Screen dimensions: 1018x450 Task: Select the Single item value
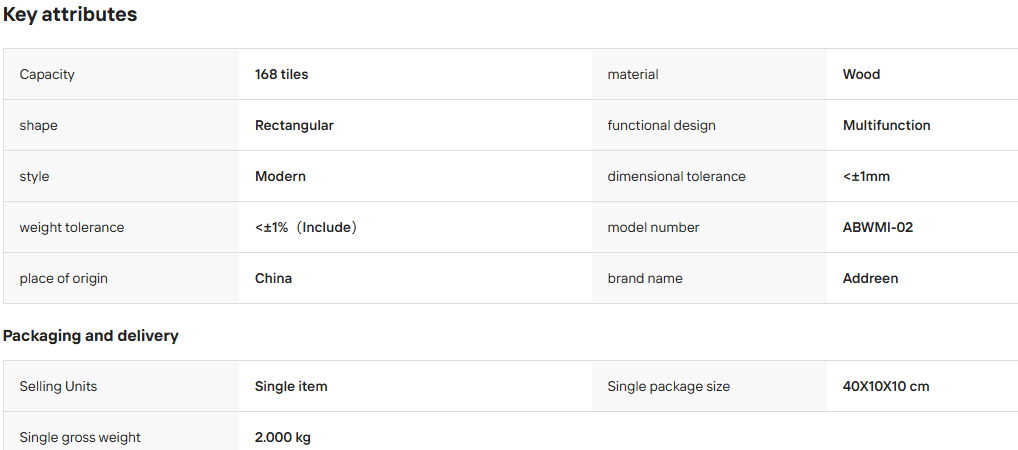coord(291,386)
